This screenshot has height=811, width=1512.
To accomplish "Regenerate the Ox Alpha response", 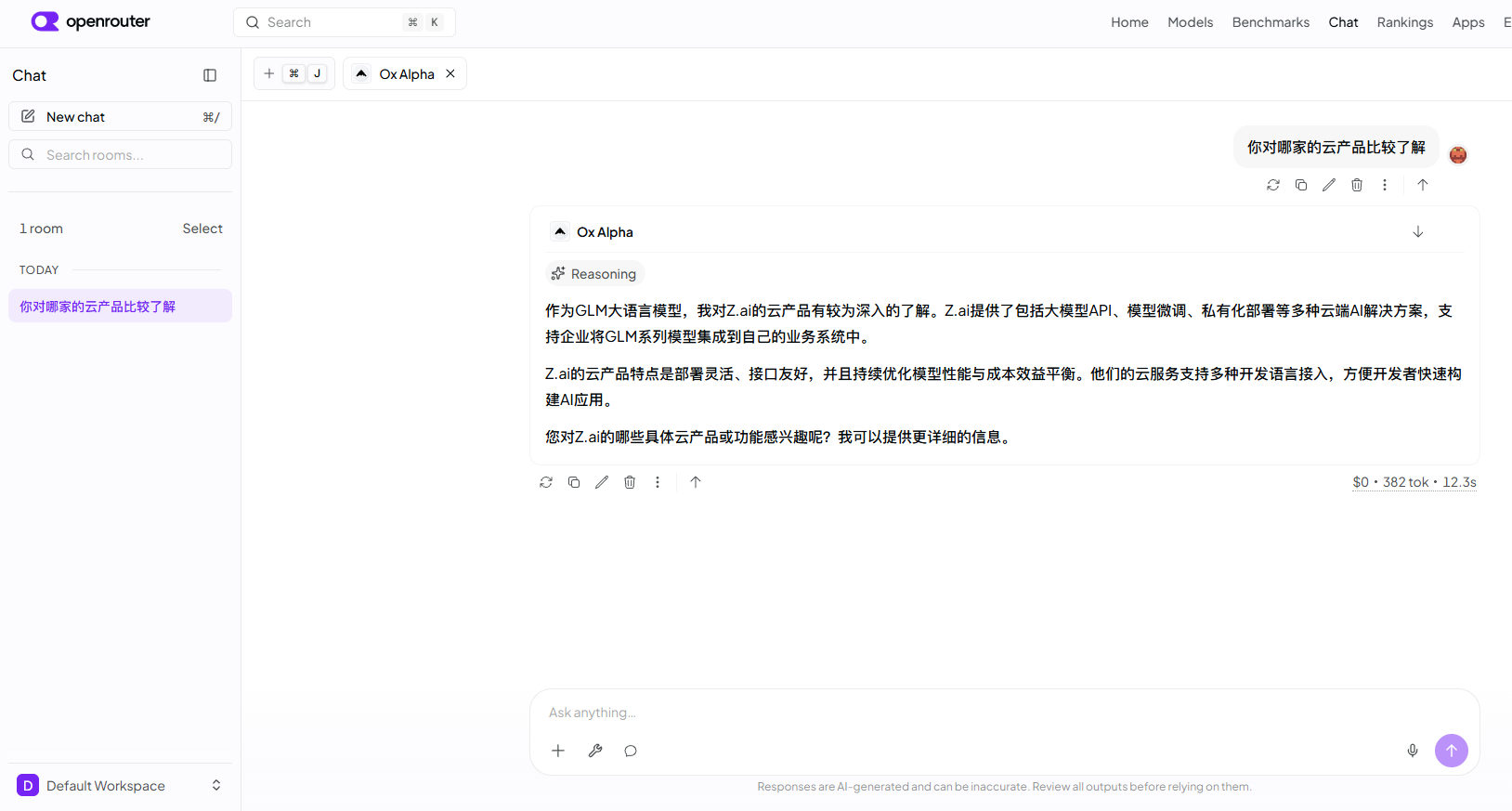I will 546,482.
